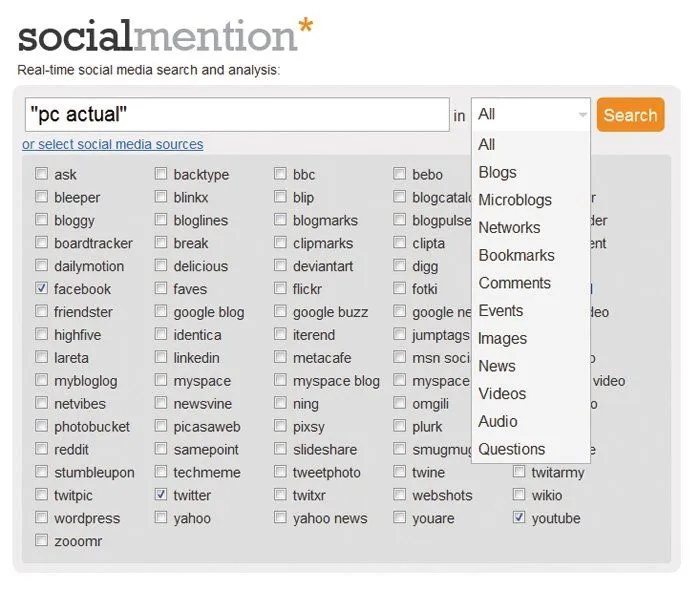Viewport: 700px width, 591px height.
Task: Open the search category dropdown arrow
Action: point(582,115)
